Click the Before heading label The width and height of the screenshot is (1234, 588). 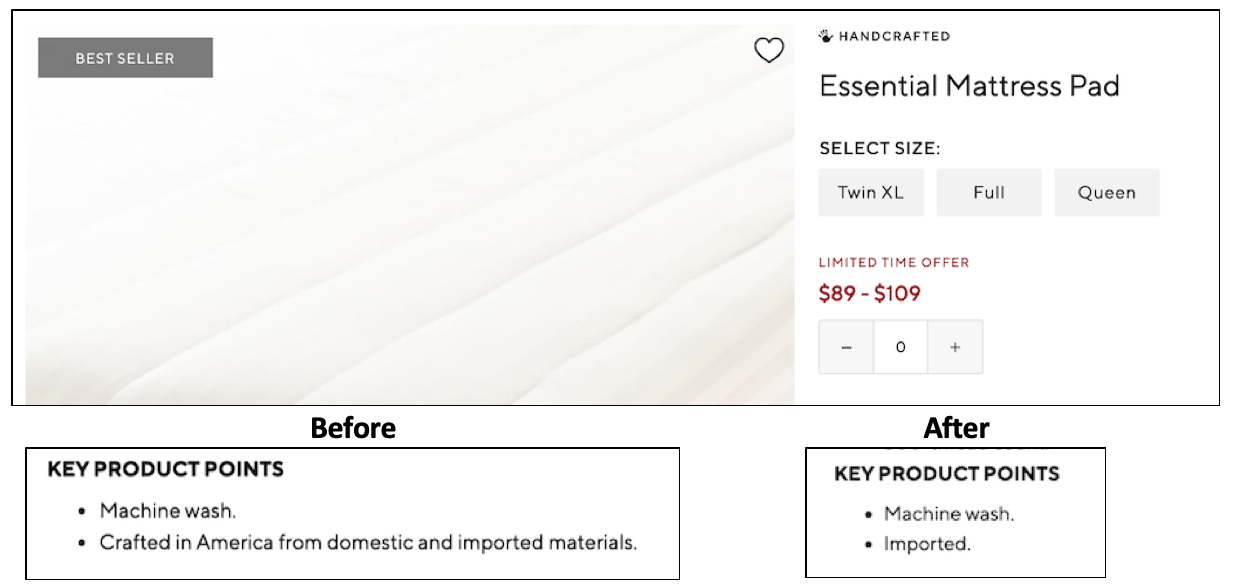coord(353,428)
